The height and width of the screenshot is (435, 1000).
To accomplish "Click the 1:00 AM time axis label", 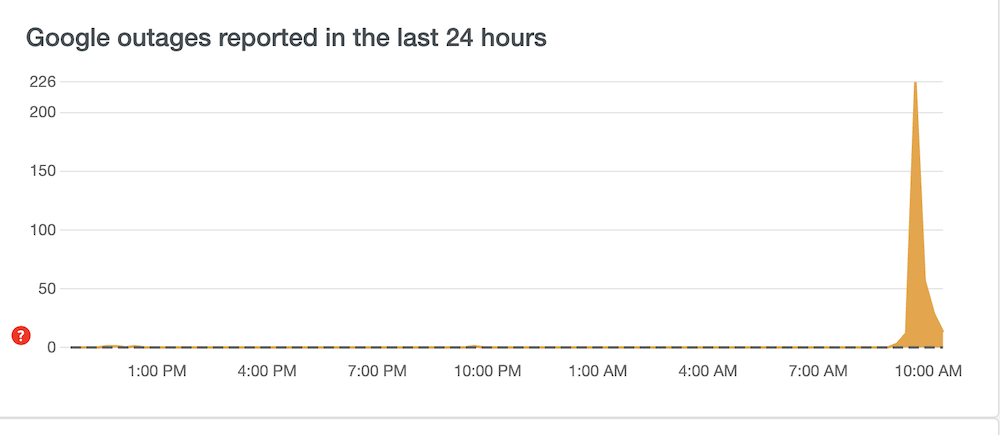I will tap(598, 371).
